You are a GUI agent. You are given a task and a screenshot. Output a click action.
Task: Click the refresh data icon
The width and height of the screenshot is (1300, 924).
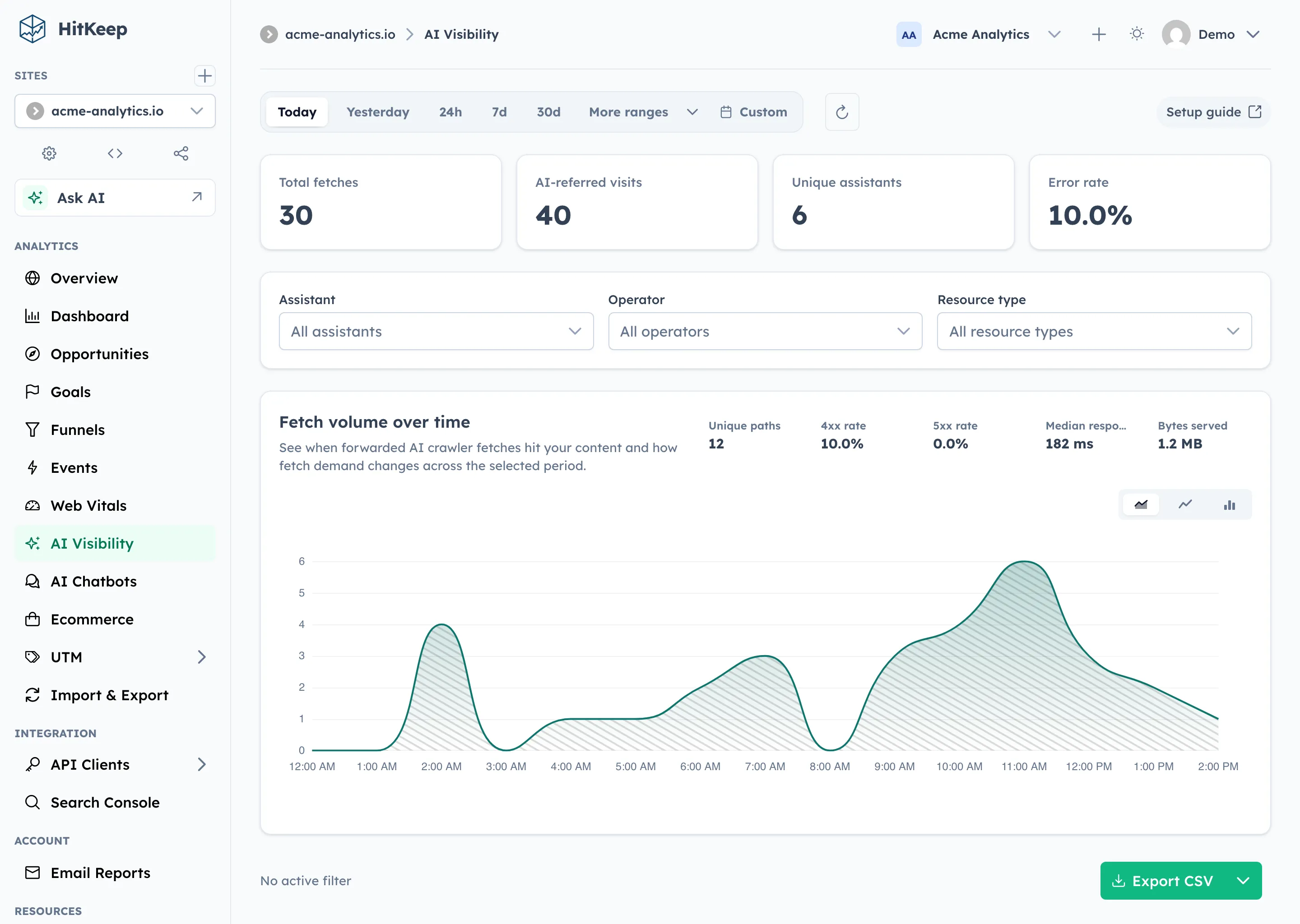tap(842, 112)
